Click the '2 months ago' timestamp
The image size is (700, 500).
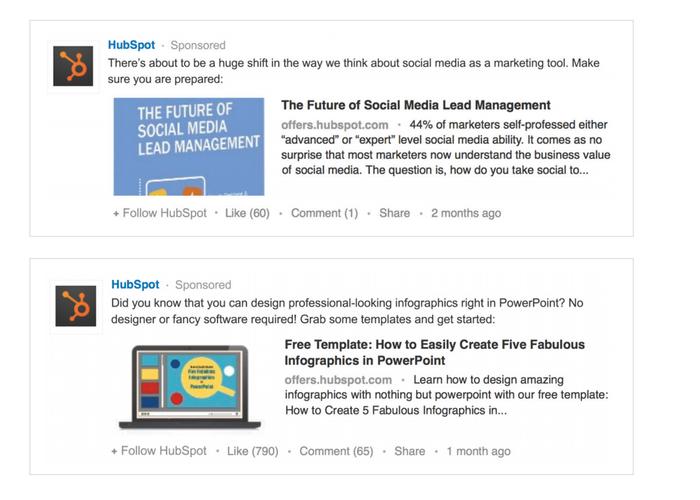pos(466,213)
